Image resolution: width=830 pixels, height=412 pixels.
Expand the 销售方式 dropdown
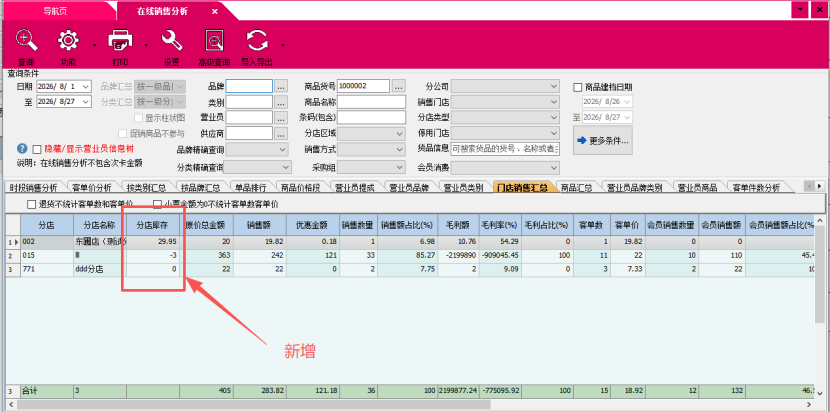coord(400,150)
